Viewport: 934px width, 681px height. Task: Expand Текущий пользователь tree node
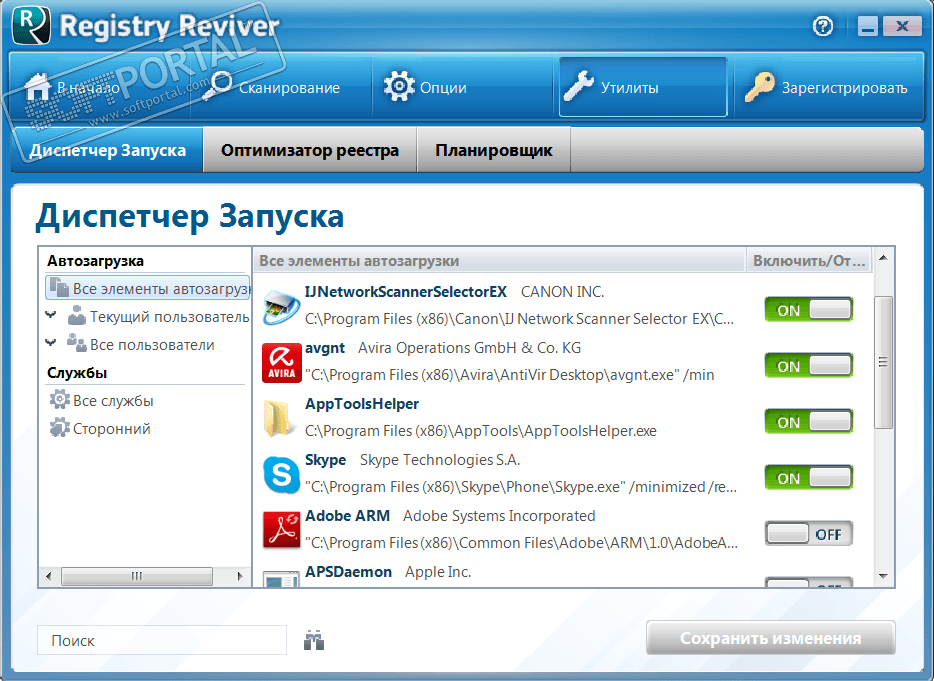(x=51, y=315)
